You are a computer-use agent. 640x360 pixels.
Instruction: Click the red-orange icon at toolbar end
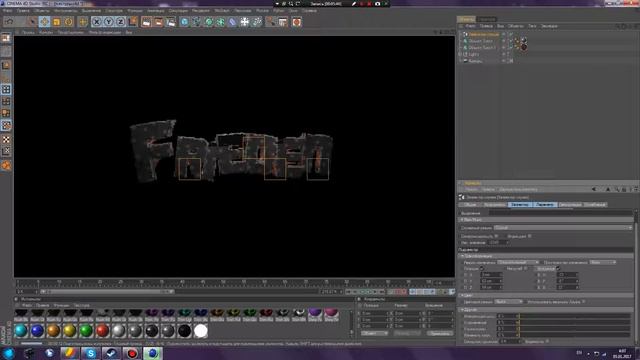(x=297, y=22)
